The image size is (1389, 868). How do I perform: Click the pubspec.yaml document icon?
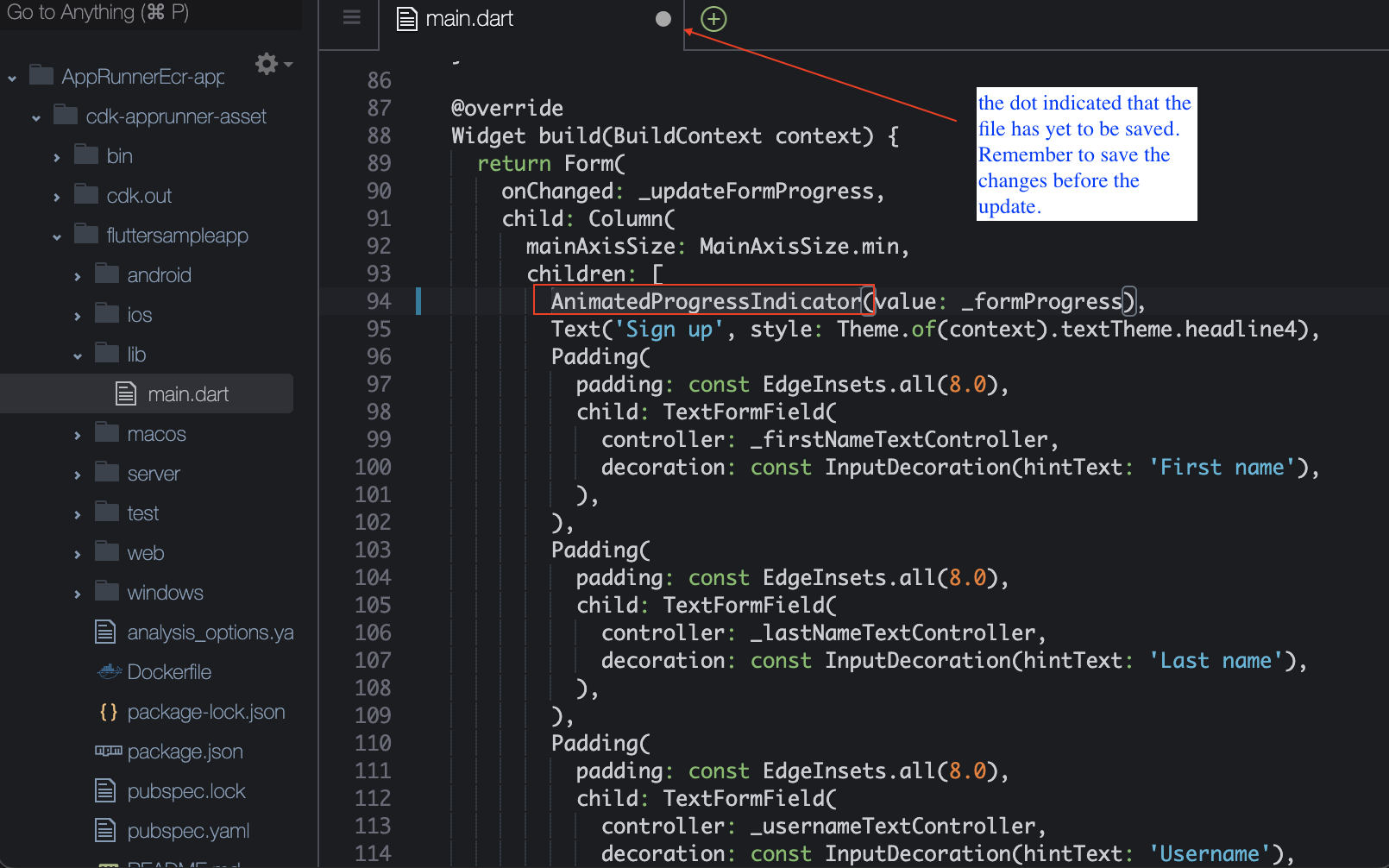coord(105,830)
